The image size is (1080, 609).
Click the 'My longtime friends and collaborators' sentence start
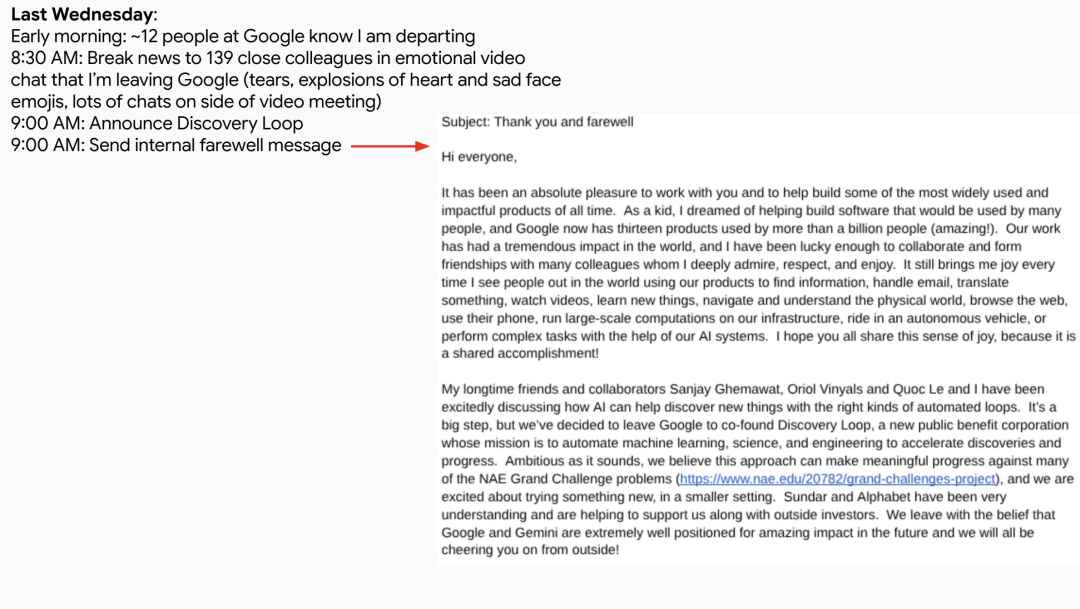(x=554, y=389)
